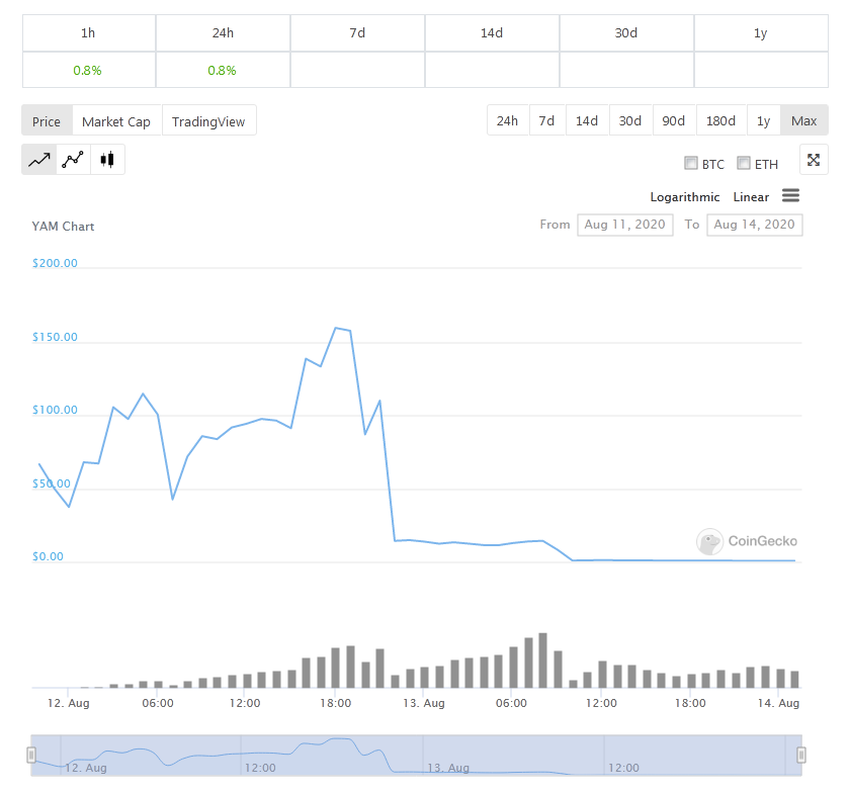
Task: Switch the scale to Logarithmic
Action: [684, 197]
